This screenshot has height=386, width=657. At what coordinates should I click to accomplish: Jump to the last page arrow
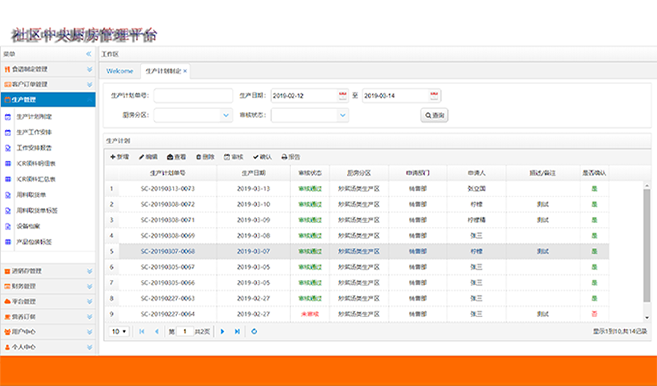[x=237, y=331]
